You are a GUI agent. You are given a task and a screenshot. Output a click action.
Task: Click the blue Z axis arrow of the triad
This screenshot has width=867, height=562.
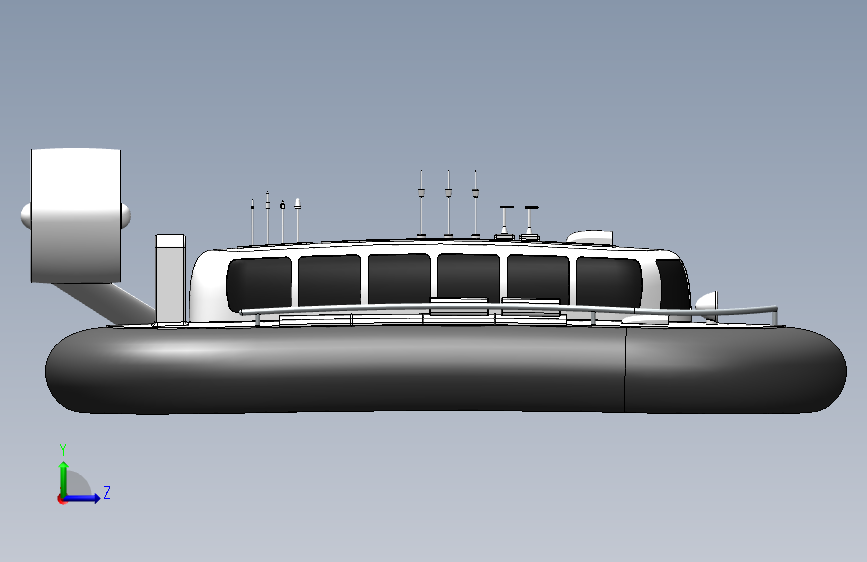coord(83,498)
